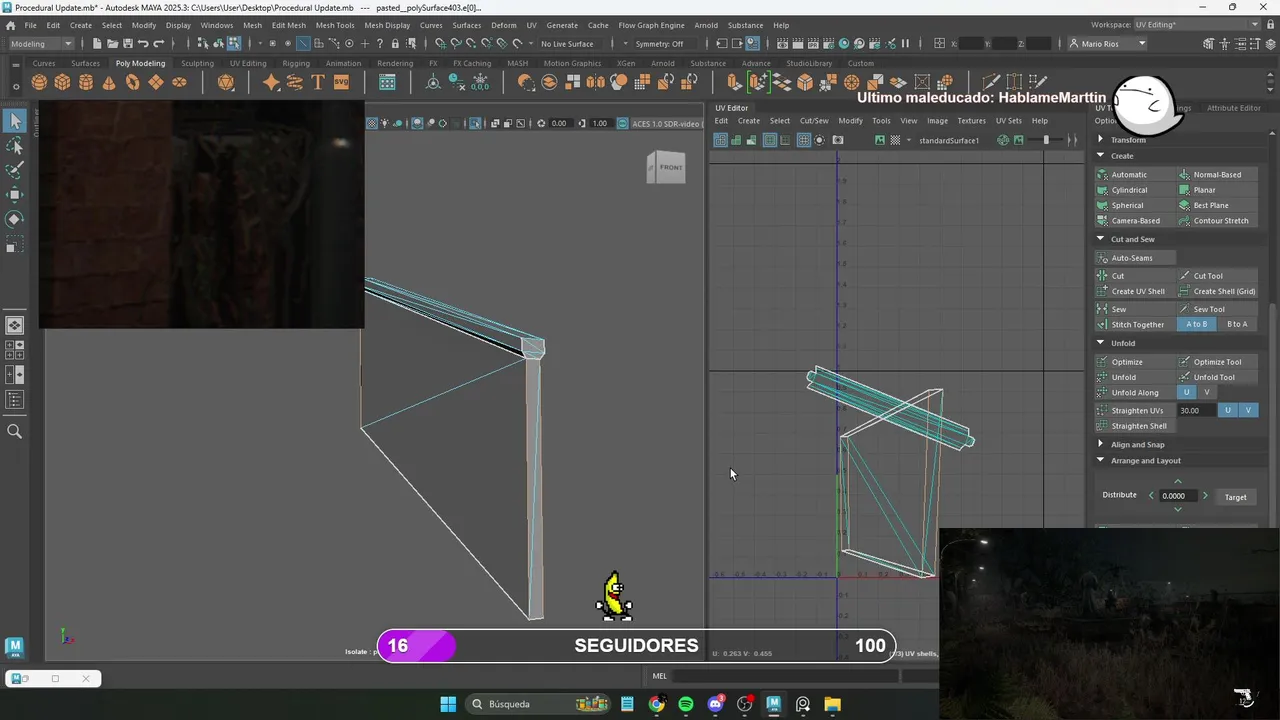This screenshot has width=1280, height=720.
Task: Click the Extrude shelf icon
Action: 734,83
